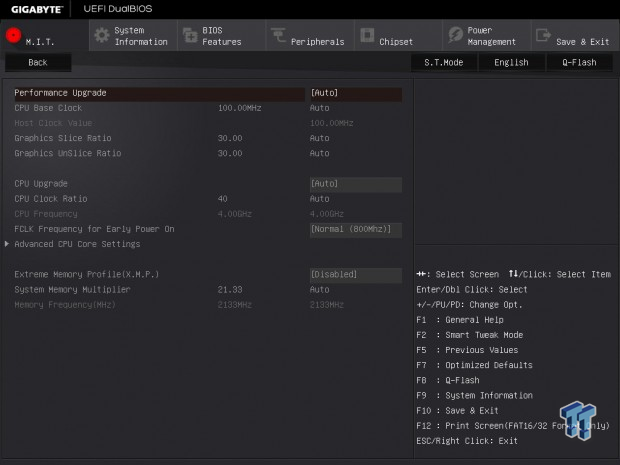Click the Power Management leaf icon
Image resolution: width=620 pixels, height=465 pixels.
pyautogui.click(x=456, y=35)
